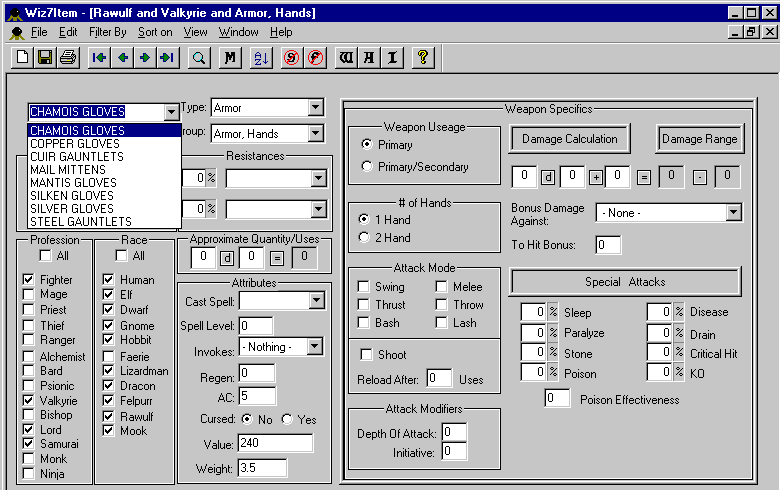Click the Value field showing 240
Screen dimensions: 780x490
click(276, 443)
